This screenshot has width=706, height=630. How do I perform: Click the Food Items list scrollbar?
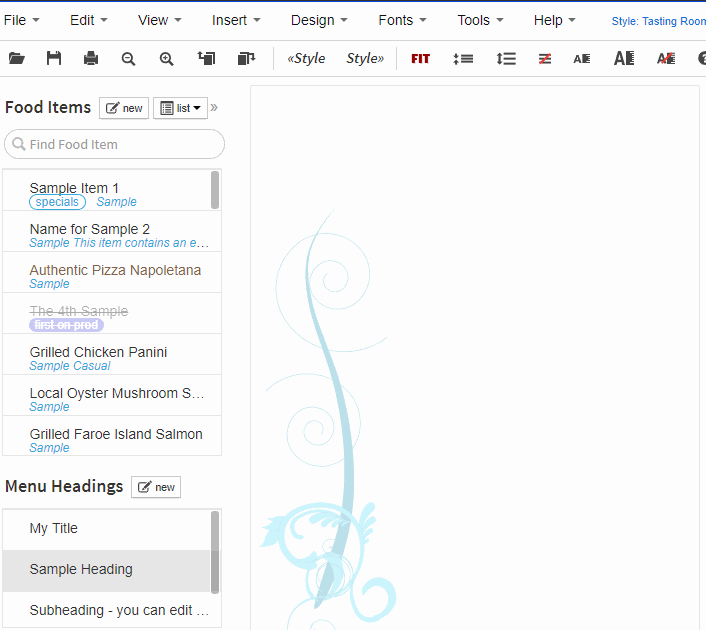point(215,190)
